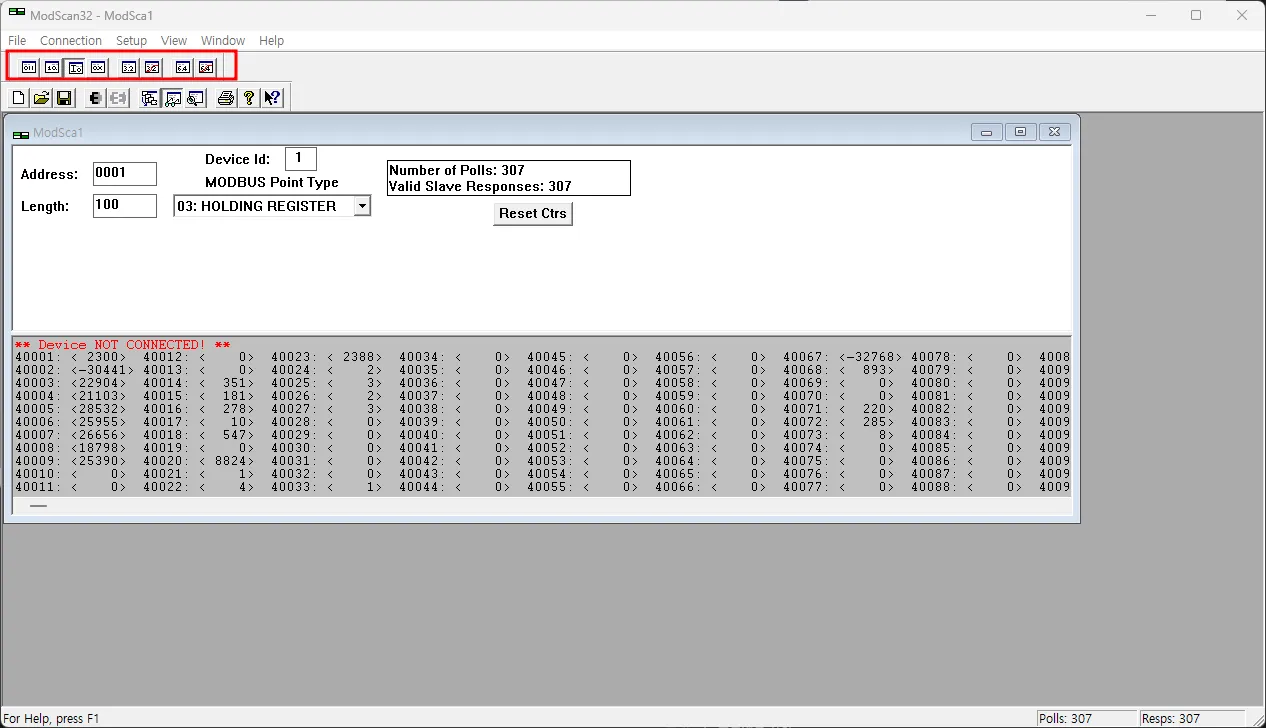
Task: Click register 40009 value 25390
Action: coord(99,461)
